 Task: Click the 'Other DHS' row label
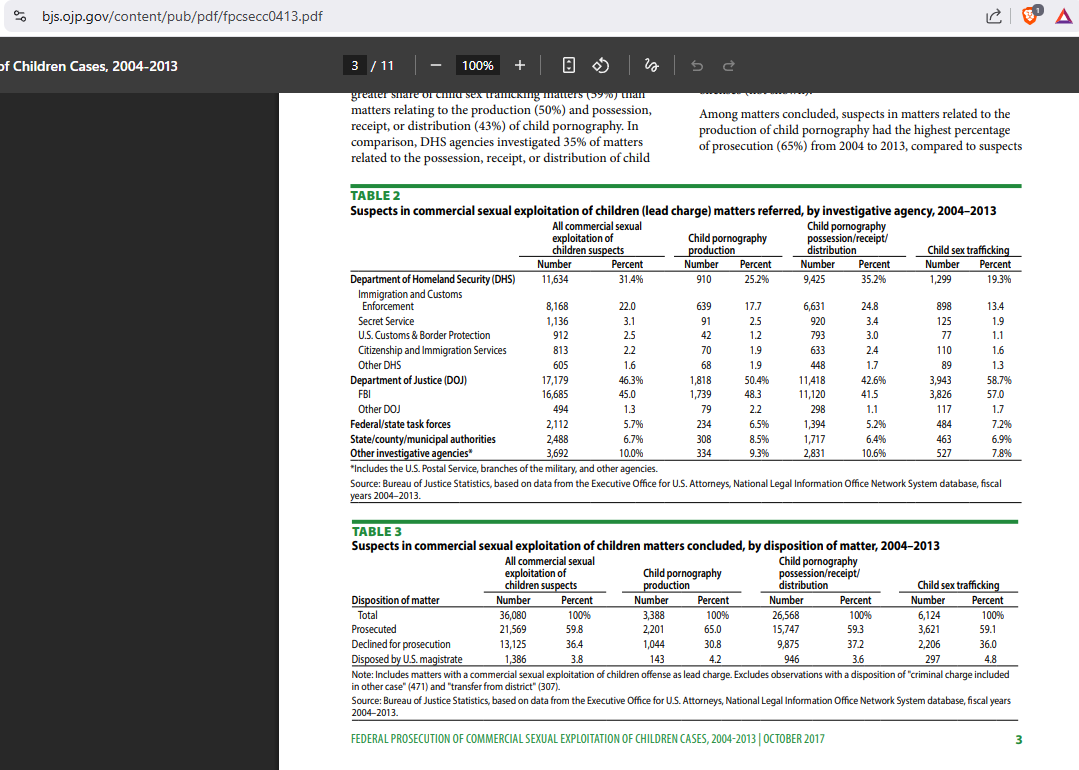379,365
